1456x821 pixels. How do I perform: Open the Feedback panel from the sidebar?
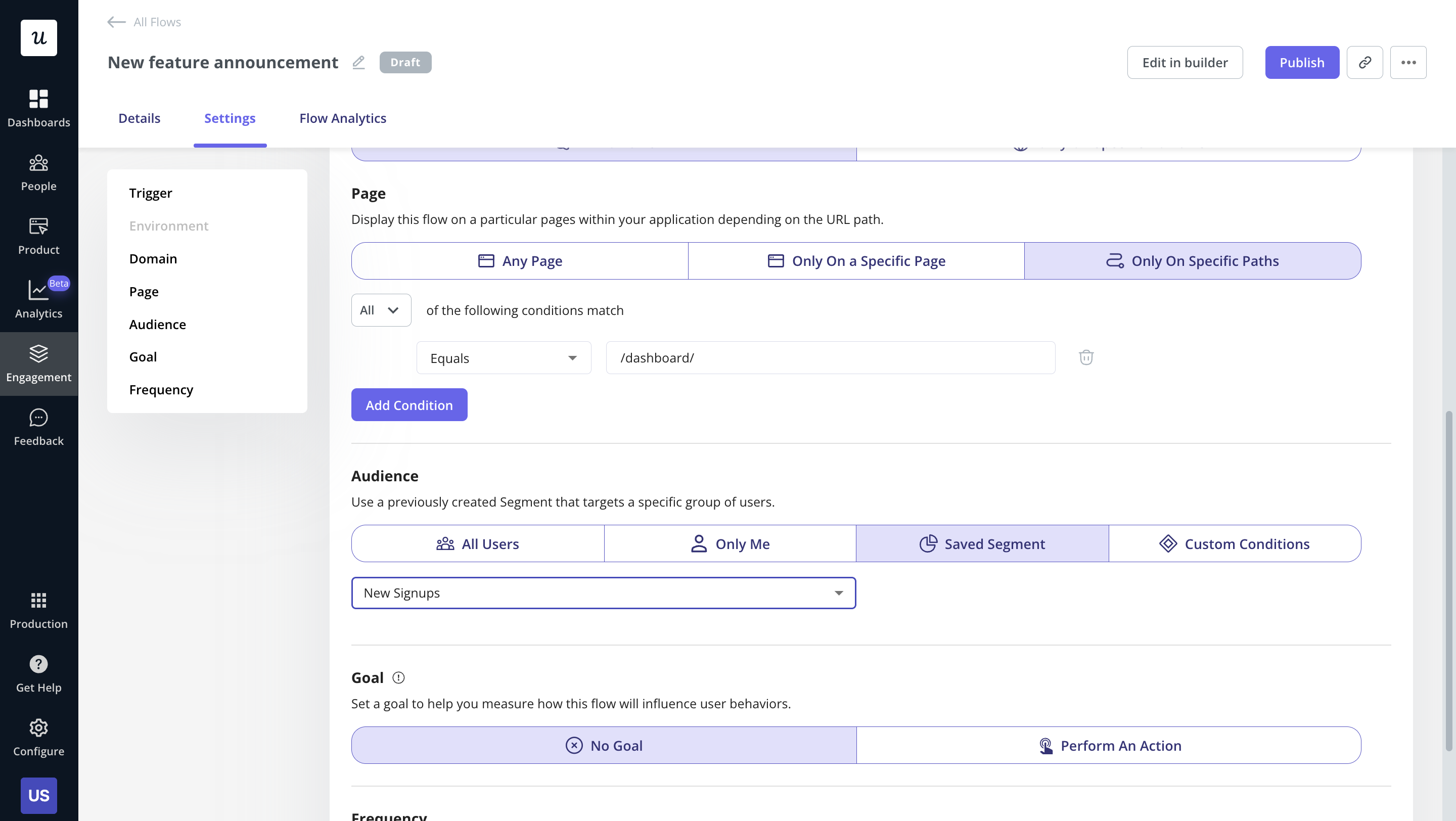pos(38,427)
